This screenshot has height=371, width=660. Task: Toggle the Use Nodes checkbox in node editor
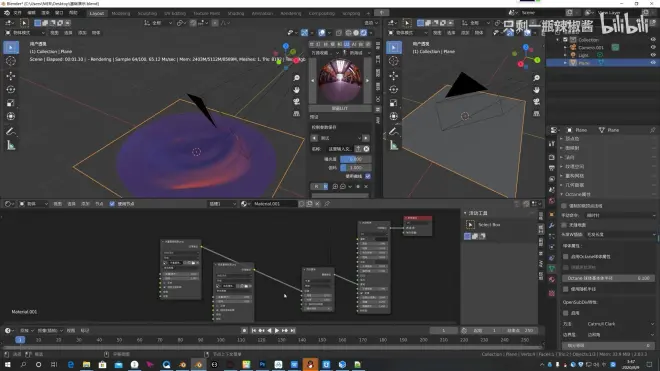point(112,204)
